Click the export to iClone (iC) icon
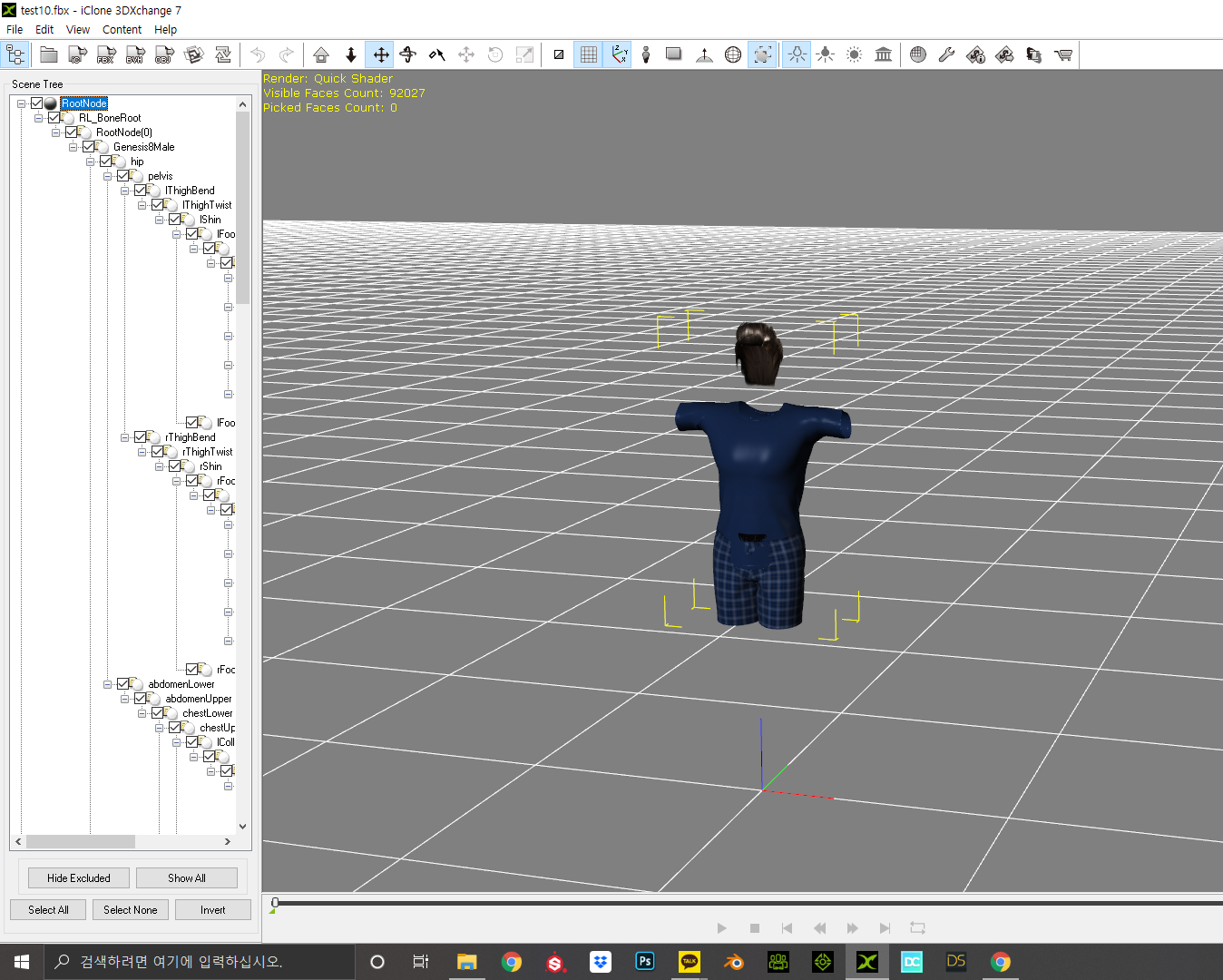Image resolution: width=1223 pixels, height=980 pixels. point(78,55)
